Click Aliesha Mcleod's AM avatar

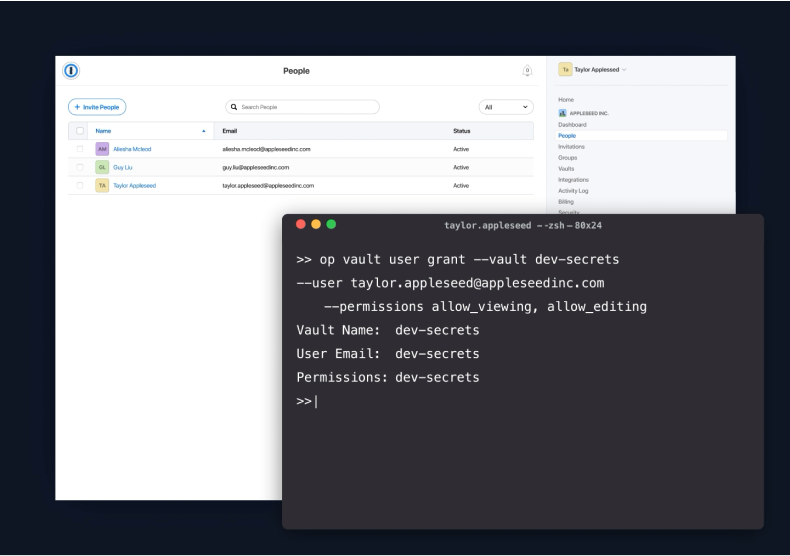tap(102, 149)
